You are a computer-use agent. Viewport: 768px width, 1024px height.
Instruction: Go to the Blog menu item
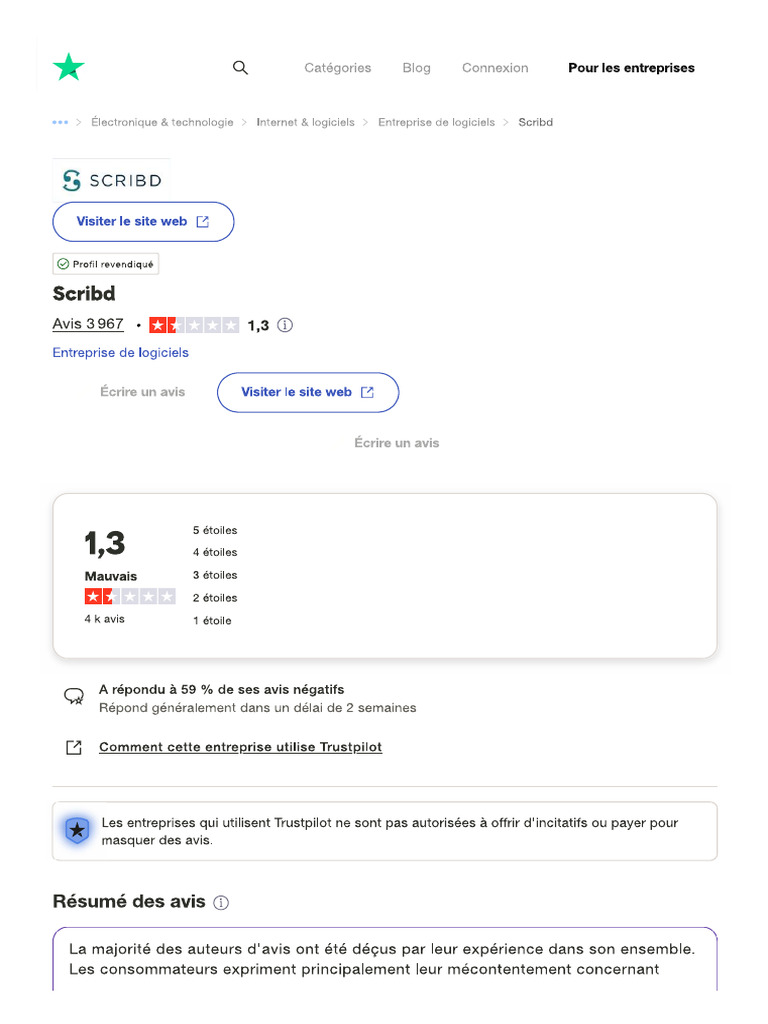(416, 68)
